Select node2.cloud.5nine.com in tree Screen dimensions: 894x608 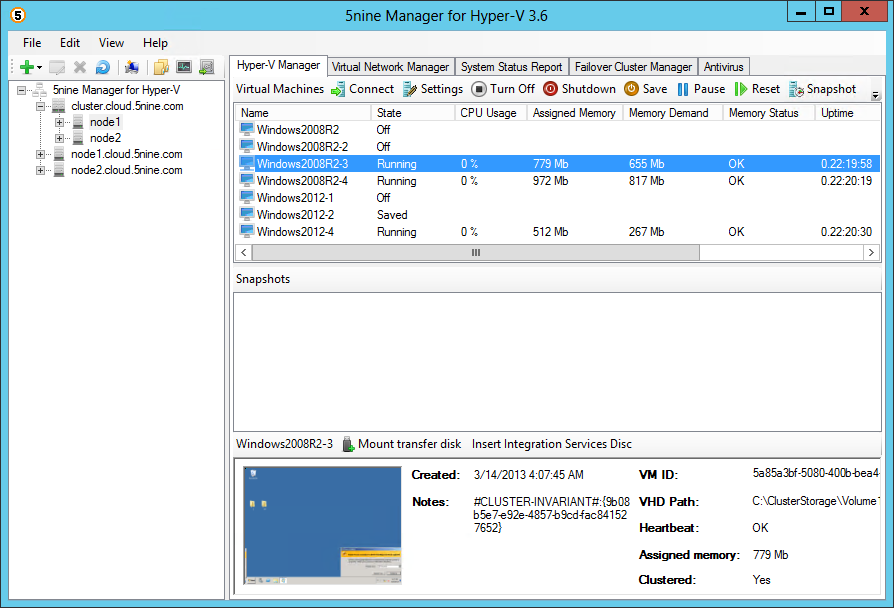point(127,170)
